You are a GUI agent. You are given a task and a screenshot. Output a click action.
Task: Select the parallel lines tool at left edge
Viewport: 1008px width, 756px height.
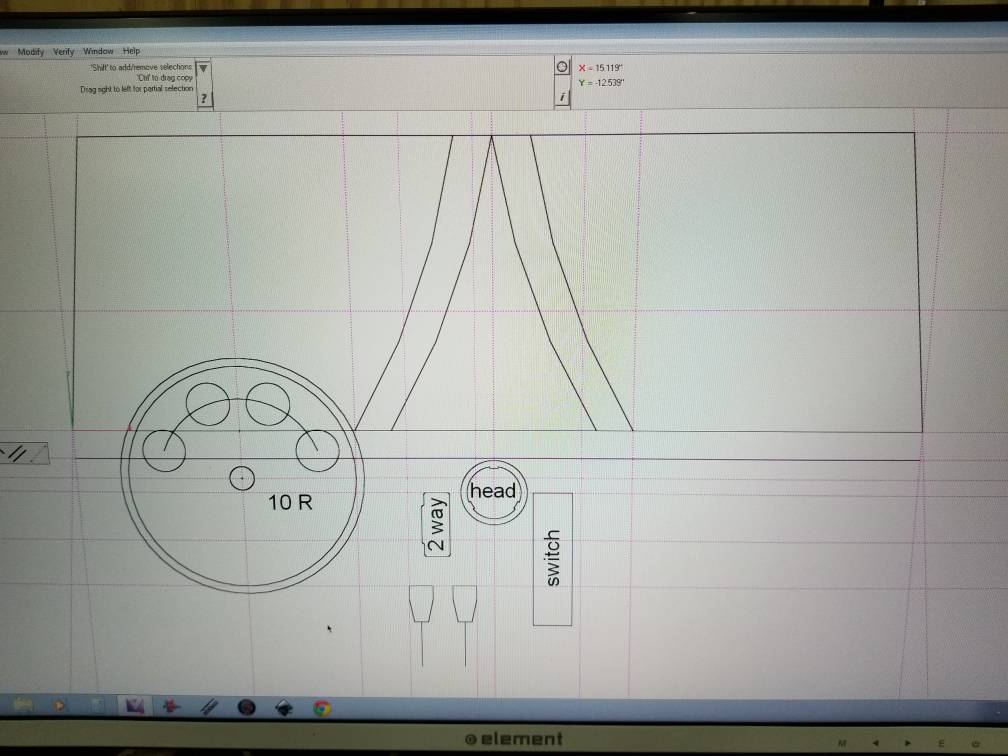(17, 453)
